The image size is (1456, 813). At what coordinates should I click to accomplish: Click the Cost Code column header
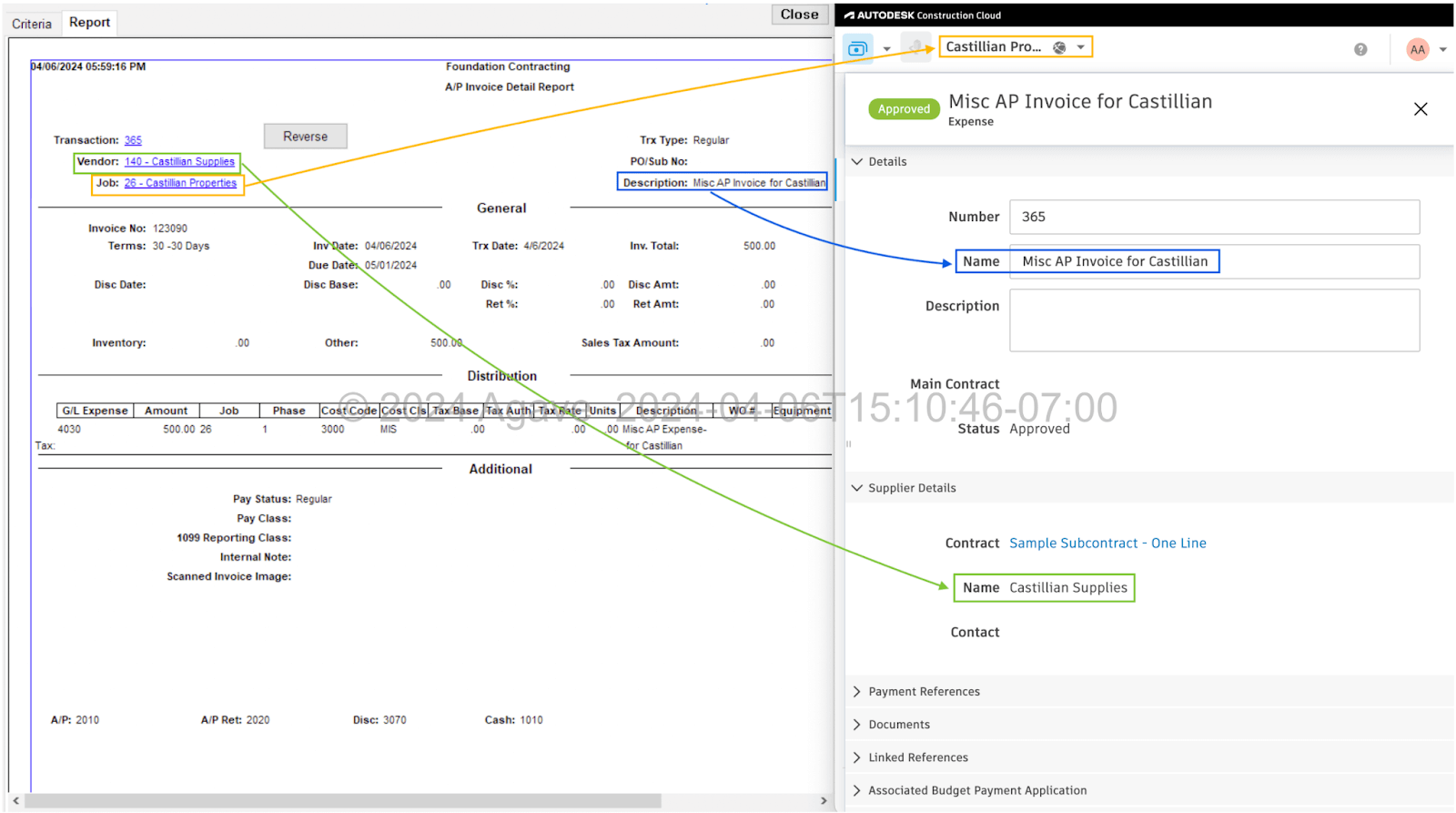coord(349,411)
